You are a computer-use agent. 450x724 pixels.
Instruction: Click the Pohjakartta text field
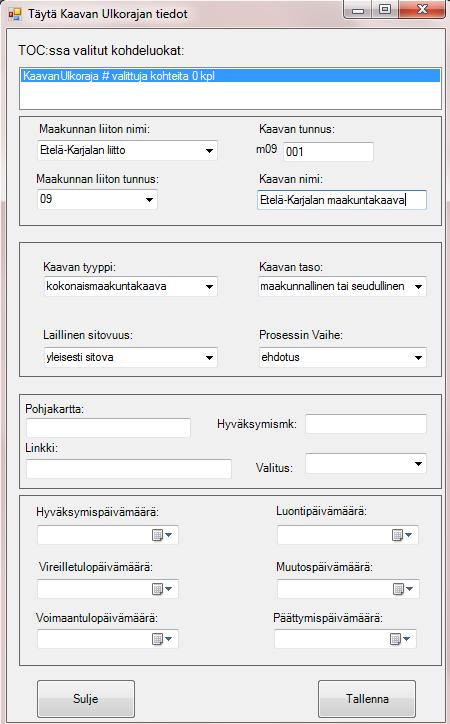point(108,428)
